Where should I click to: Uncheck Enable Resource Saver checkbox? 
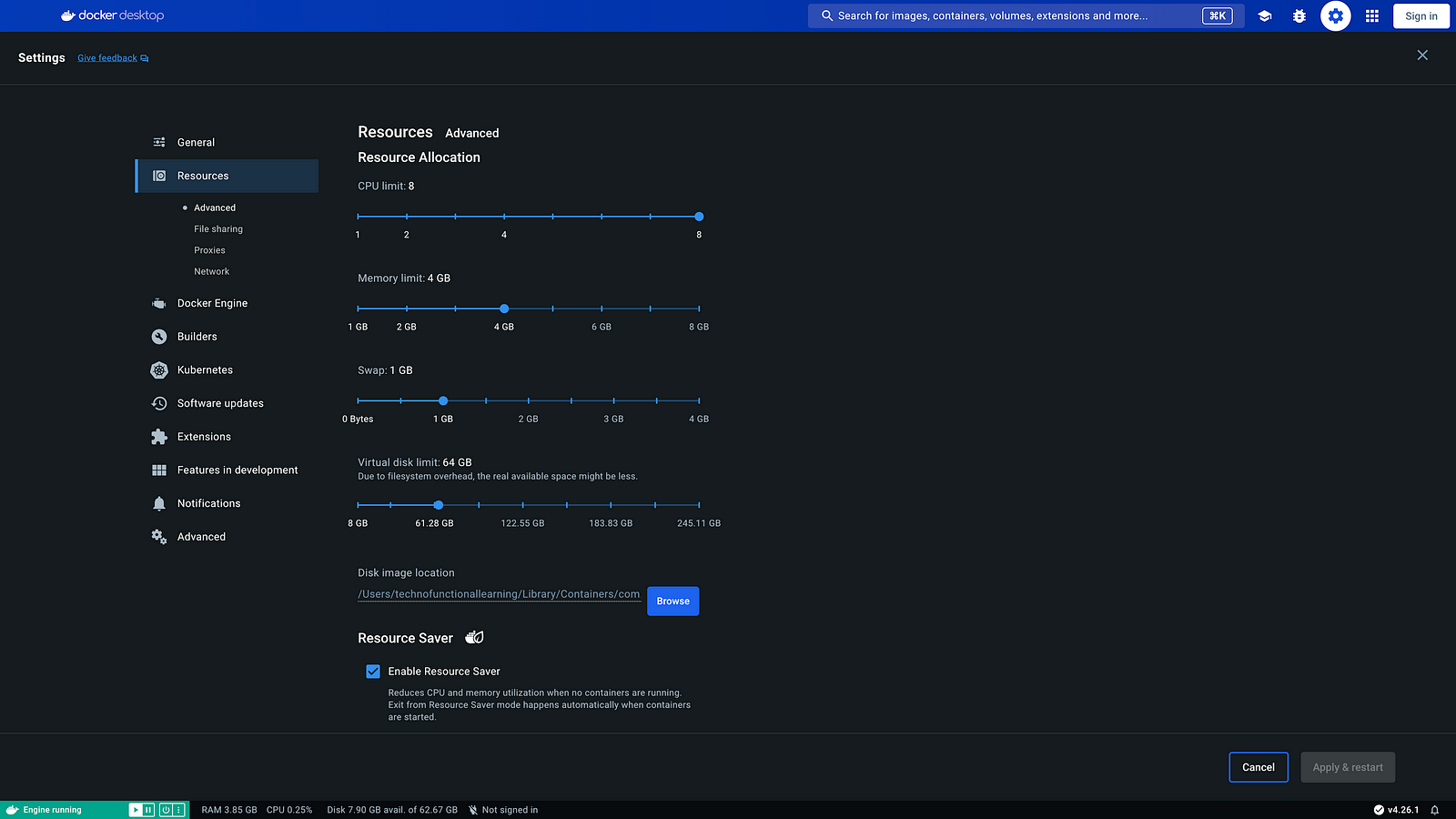373,672
